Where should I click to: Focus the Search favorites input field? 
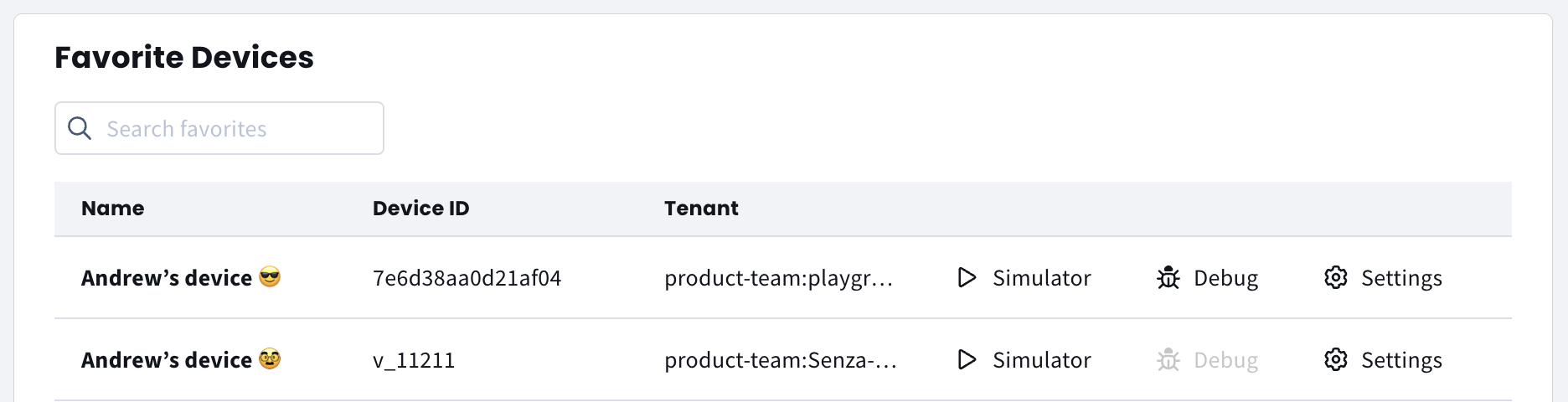(x=235, y=128)
